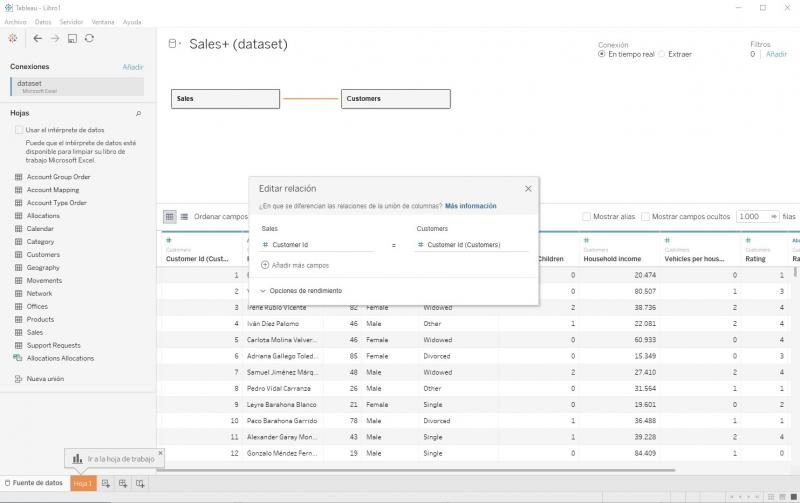The height and width of the screenshot is (503, 800).
Task: Click Añadir under Filtros
Action: click(x=776, y=54)
